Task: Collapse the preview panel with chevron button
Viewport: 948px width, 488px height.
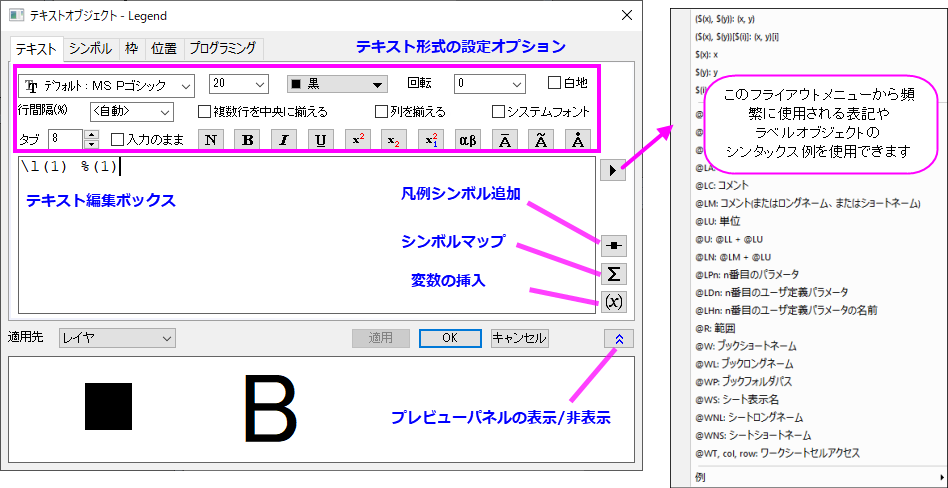Action: click(x=618, y=339)
